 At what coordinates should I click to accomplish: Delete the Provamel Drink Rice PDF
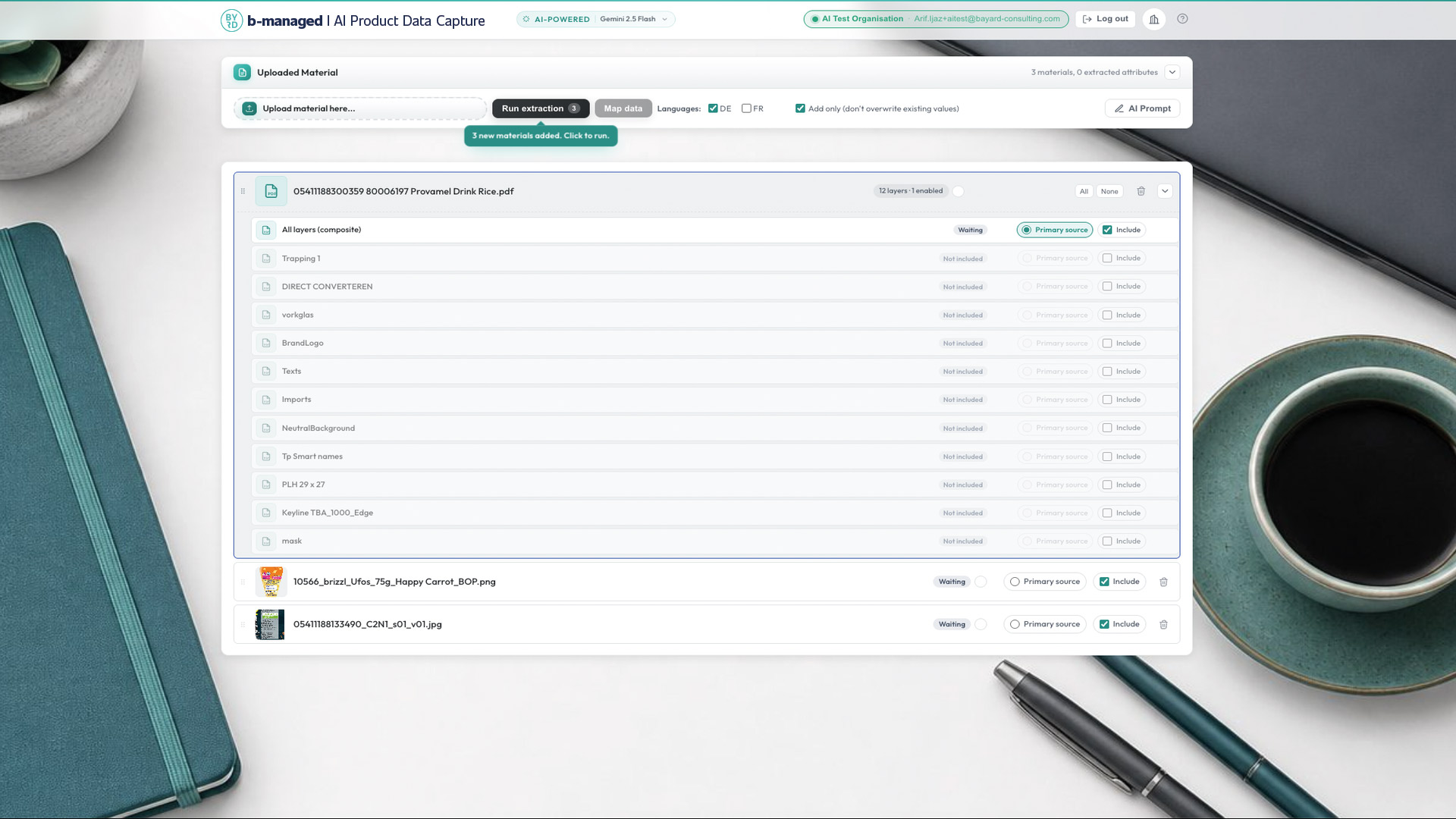click(x=1141, y=191)
